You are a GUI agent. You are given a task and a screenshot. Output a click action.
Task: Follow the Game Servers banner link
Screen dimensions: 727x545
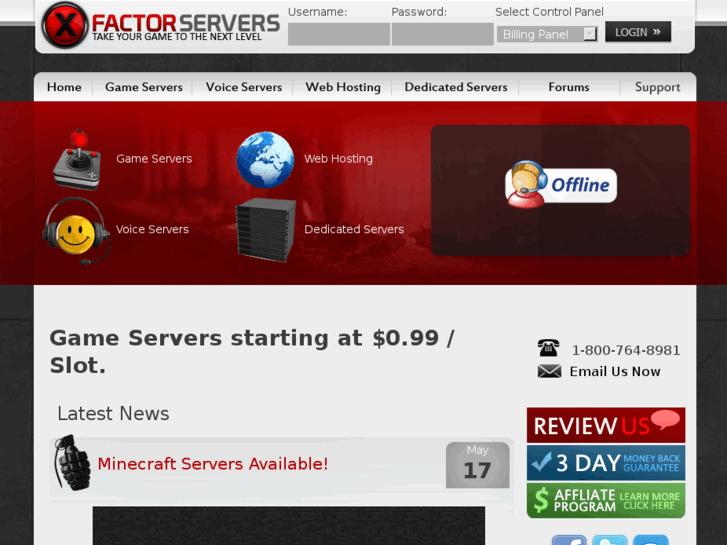pos(154,159)
